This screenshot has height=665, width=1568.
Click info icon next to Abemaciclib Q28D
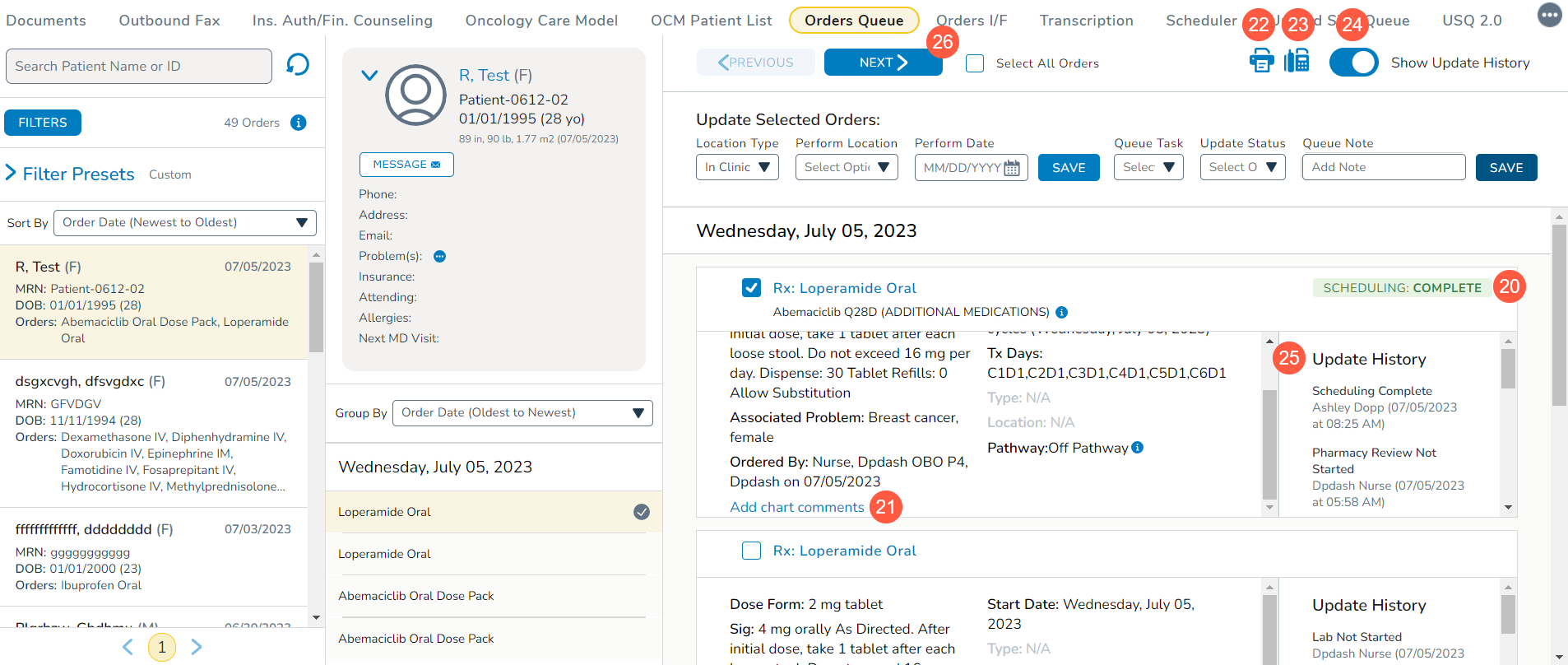pyautogui.click(x=1062, y=312)
